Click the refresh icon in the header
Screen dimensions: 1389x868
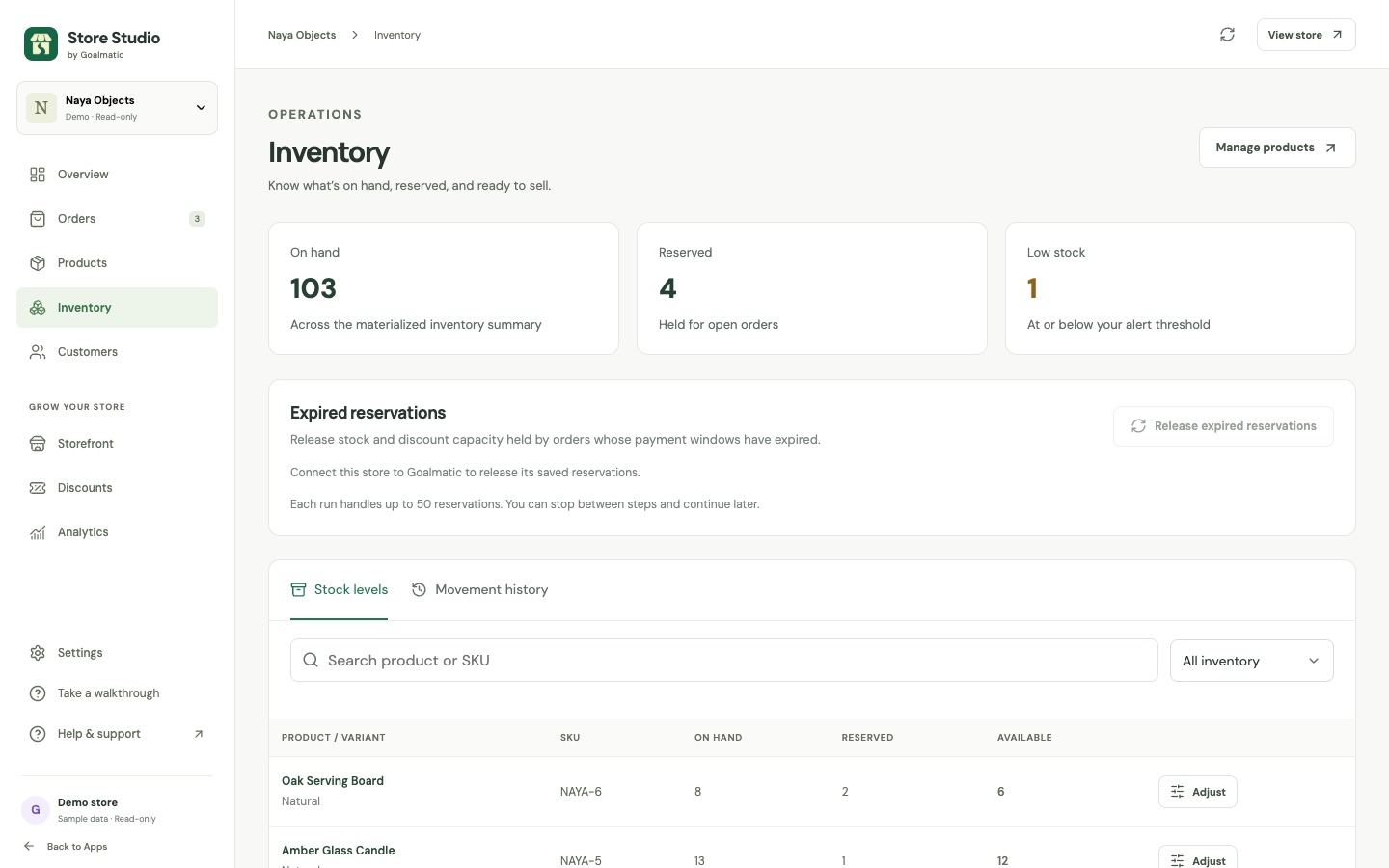(1227, 35)
